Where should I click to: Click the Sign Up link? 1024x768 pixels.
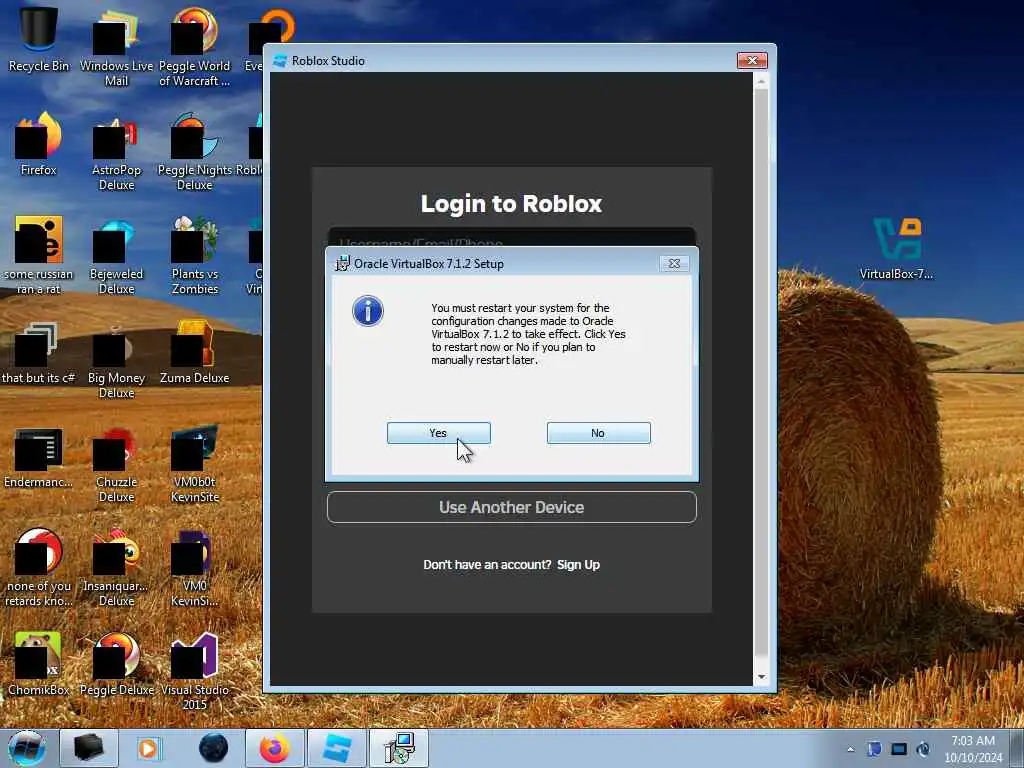pos(578,565)
